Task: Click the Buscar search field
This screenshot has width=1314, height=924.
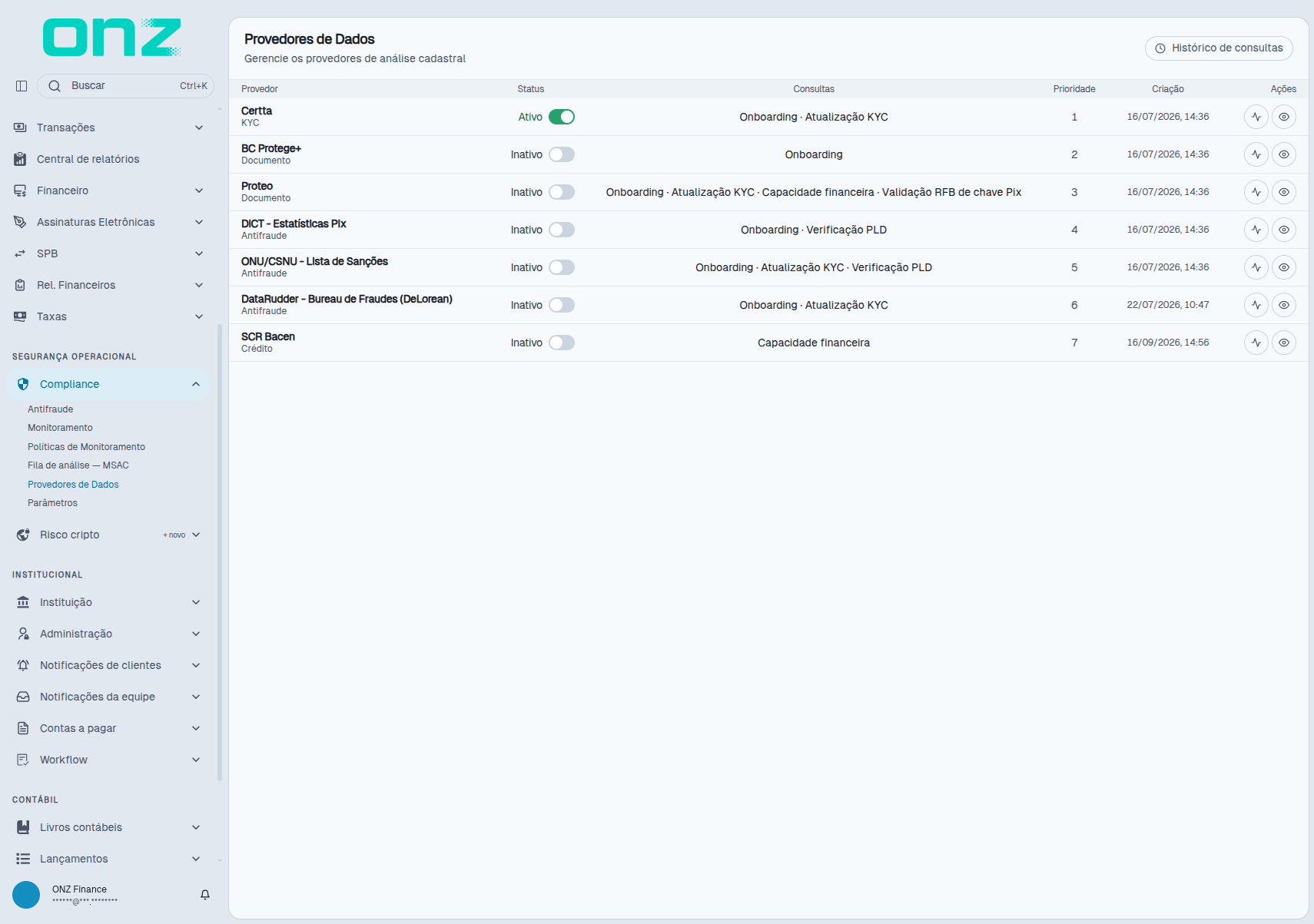Action: (x=125, y=86)
